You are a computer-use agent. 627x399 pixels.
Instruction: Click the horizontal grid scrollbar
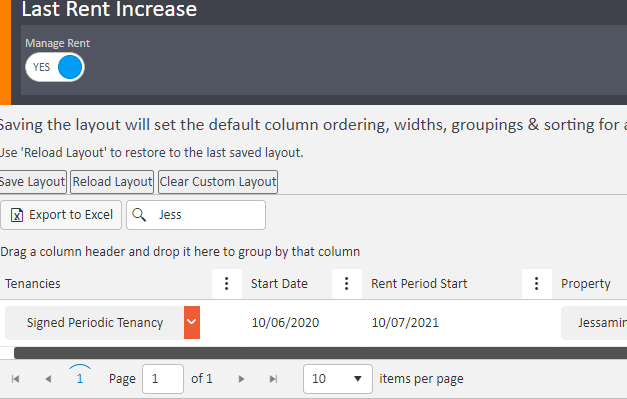320,353
